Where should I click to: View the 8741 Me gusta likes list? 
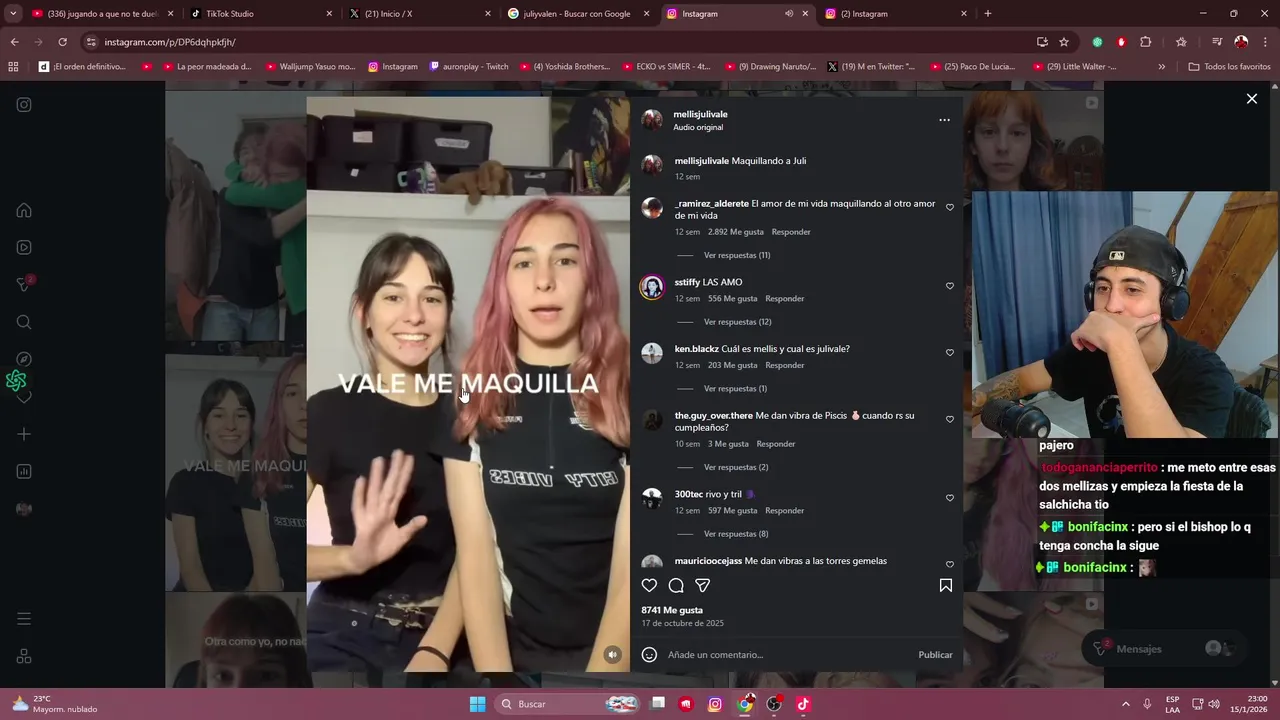[x=672, y=610]
